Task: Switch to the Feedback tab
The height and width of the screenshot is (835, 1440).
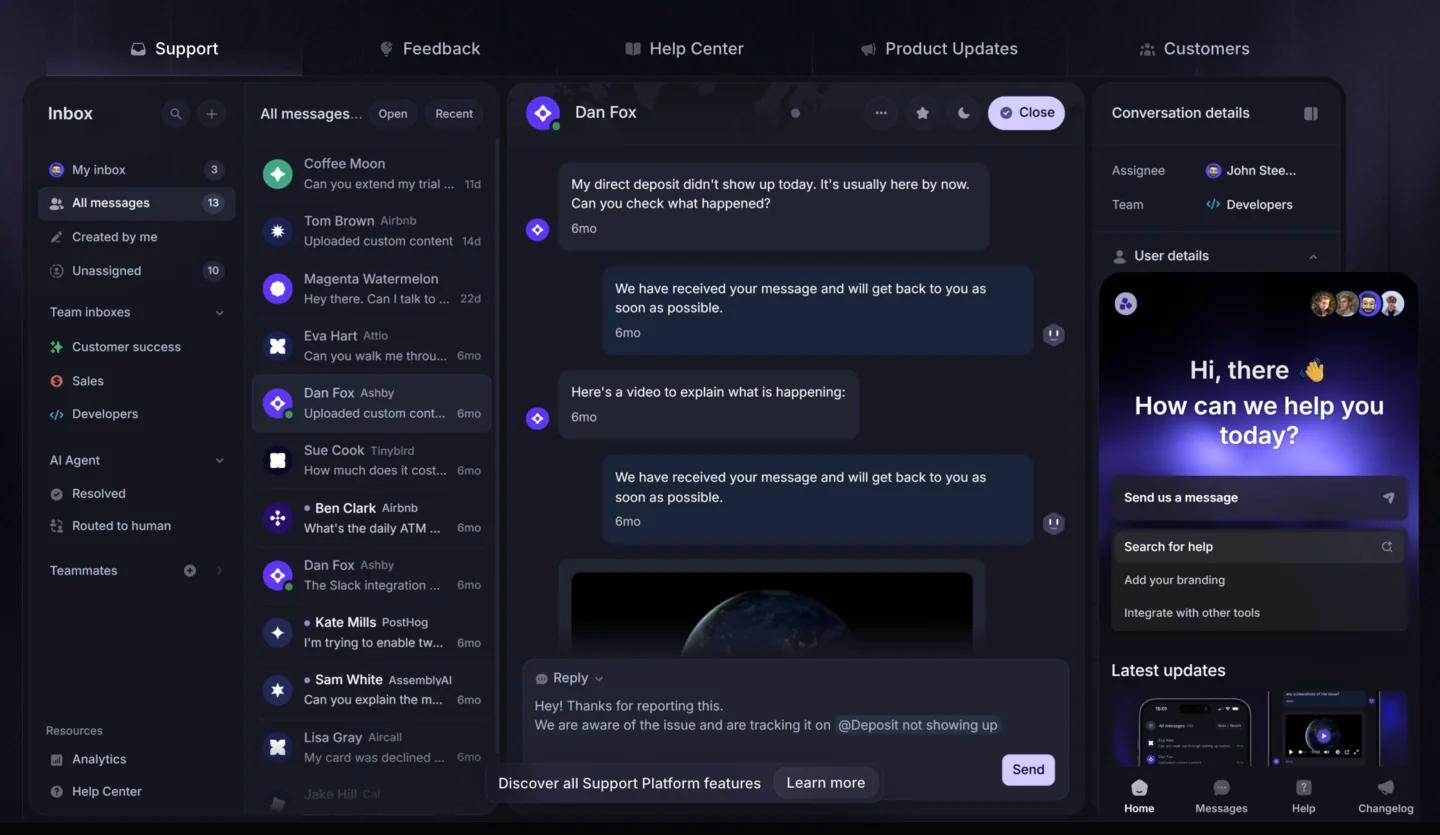Action: [x=430, y=49]
